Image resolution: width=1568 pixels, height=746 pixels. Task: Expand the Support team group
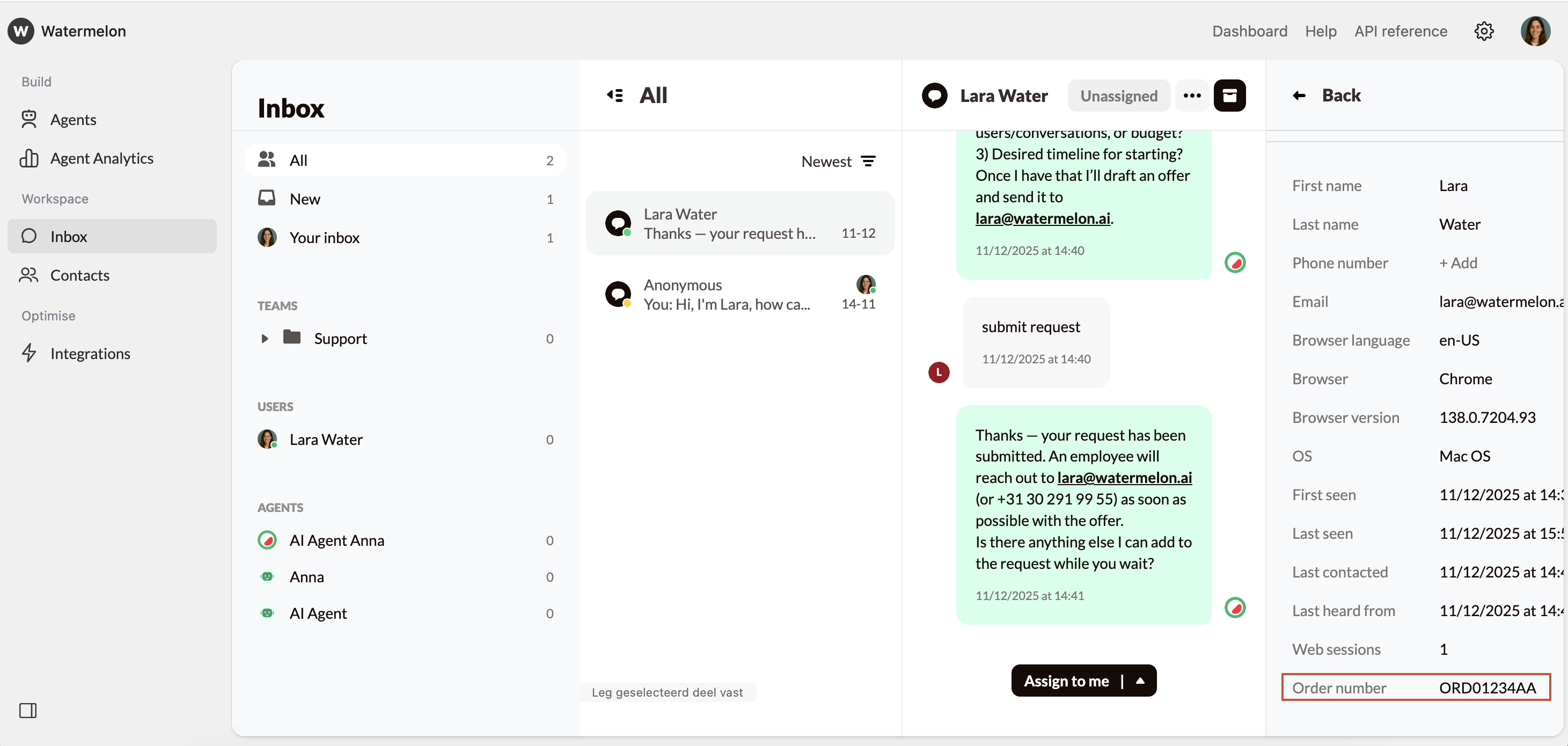[265, 339]
